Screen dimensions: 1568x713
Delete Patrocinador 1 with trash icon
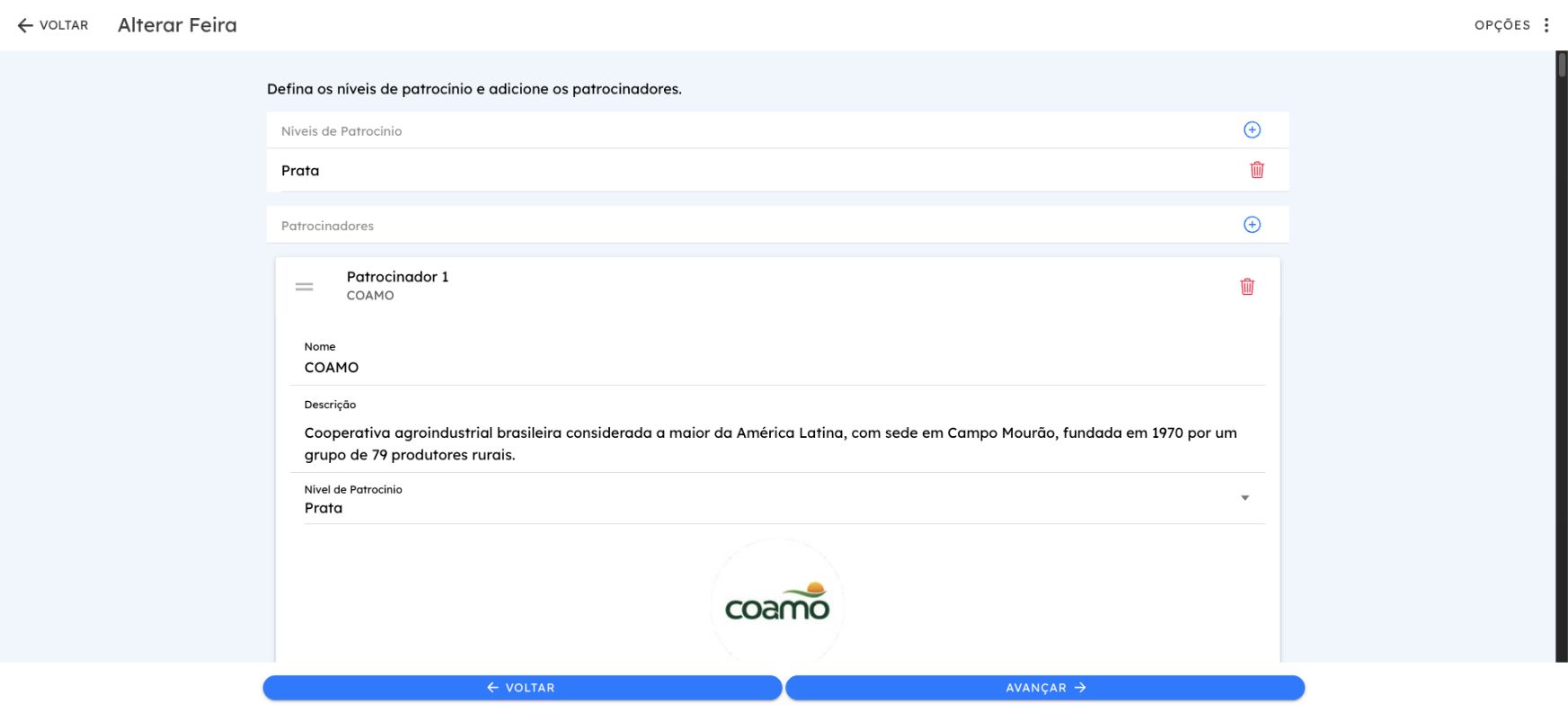coord(1247,287)
